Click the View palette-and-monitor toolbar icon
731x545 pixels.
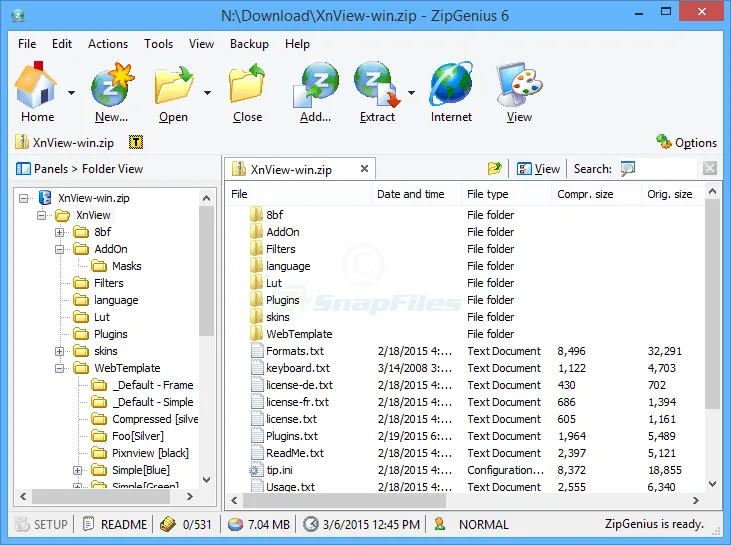tap(519, 85)
